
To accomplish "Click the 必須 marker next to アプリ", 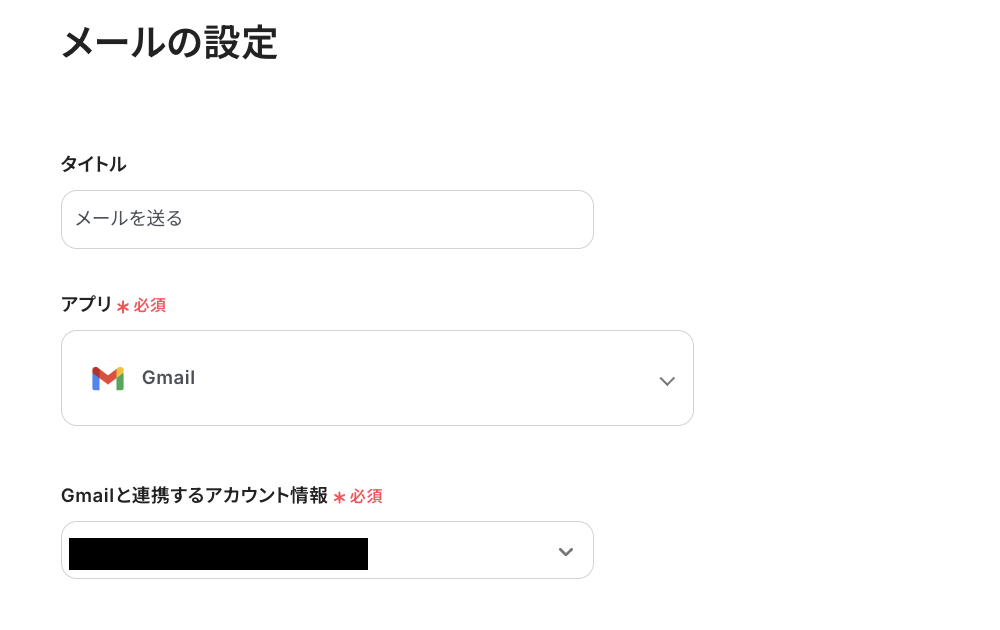I will click(x=150, y=305).
